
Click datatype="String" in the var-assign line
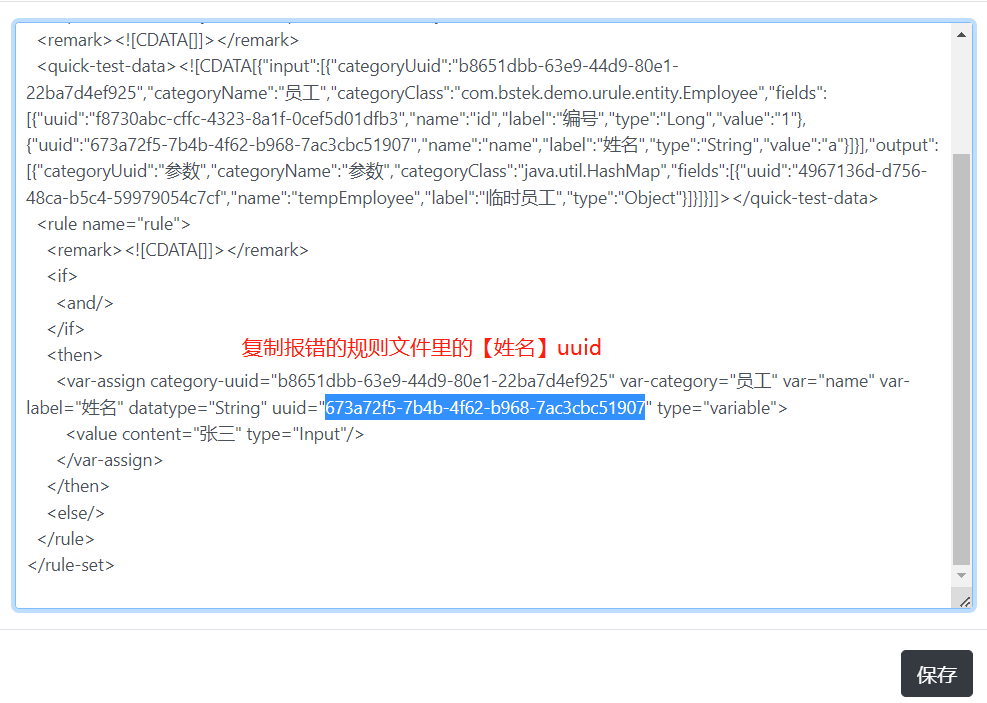[x=198, y=408]
